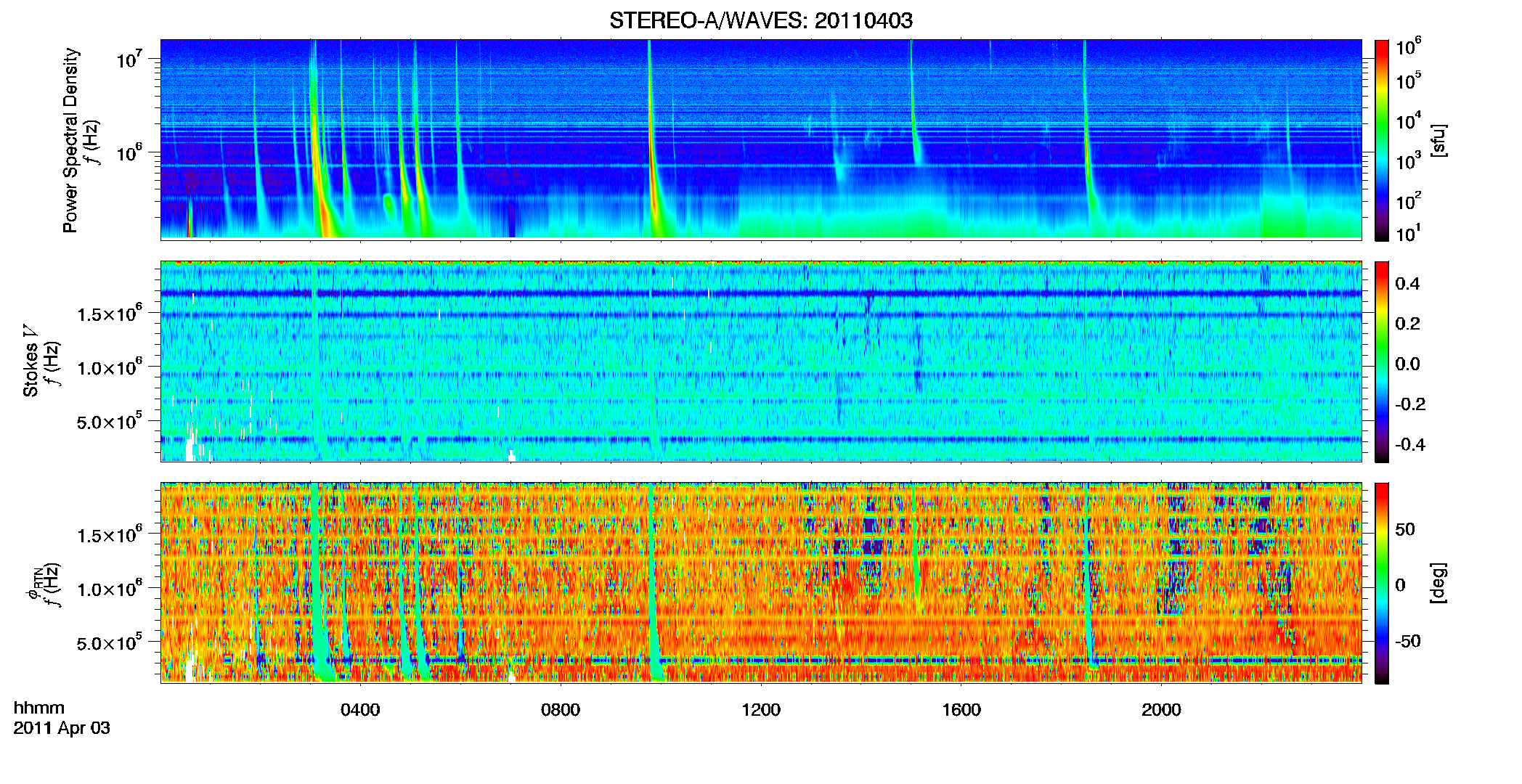Click the 0800 time axis tick label
The height and width of the screenshot is (784, 1522).
pos(561,710)
